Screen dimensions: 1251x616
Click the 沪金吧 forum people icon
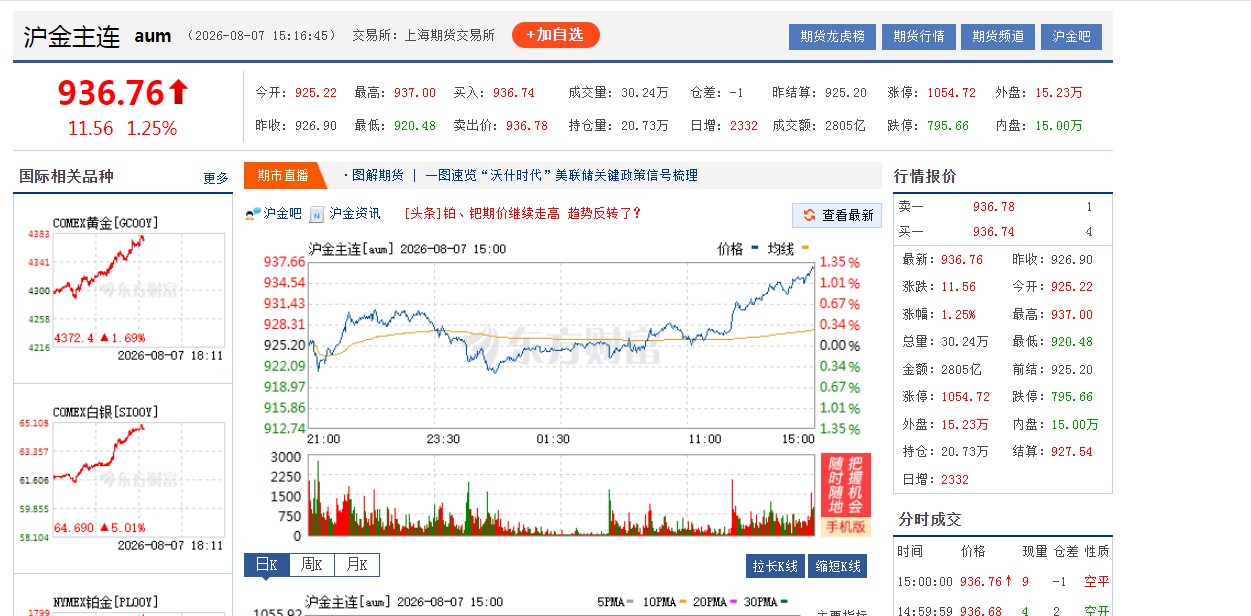(x=253, y=213)
